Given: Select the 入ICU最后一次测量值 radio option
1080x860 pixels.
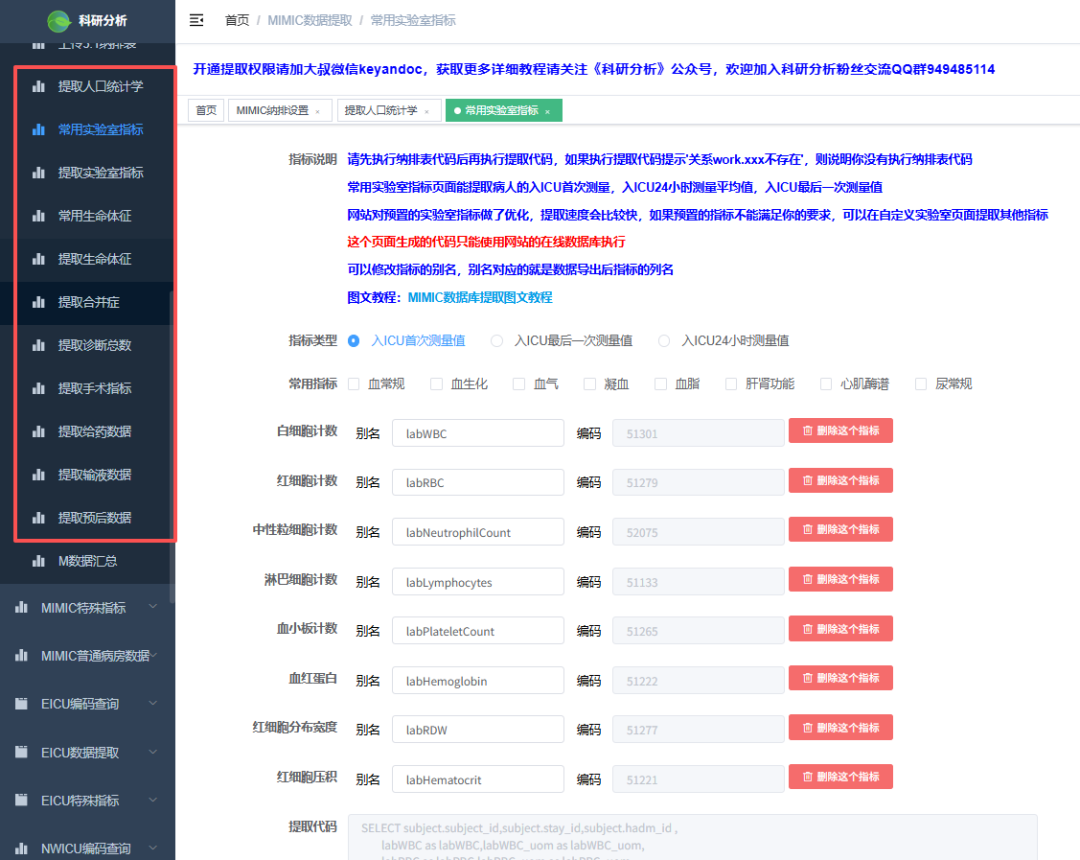Looking at the screenshot, I should click(x=497, y=341).
